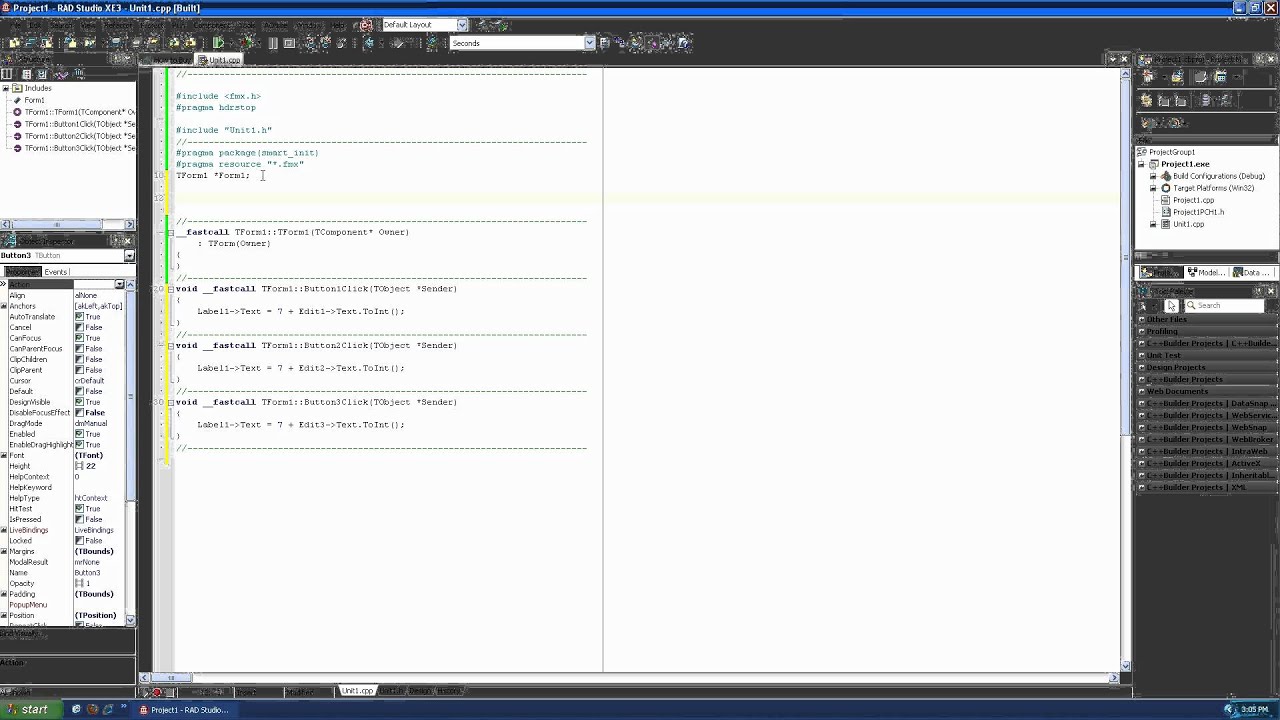Select ProjectGroup1 in Project Manager

coord(1172,152)
